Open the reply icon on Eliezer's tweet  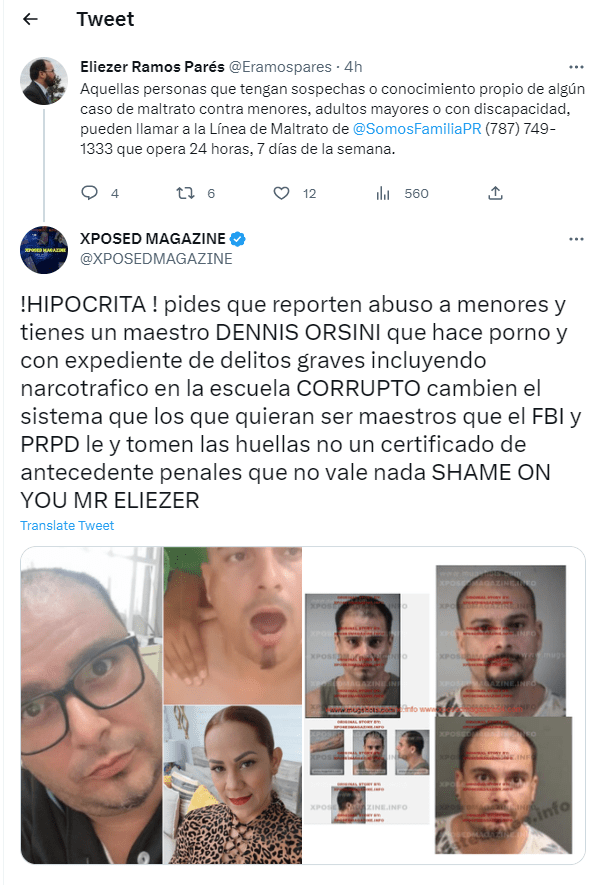90,194
